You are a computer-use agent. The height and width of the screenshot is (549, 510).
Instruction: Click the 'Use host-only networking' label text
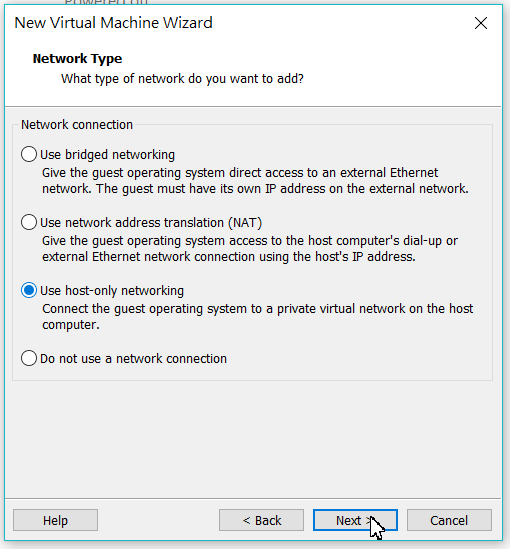pyautogui.click(x=112, y=291)
